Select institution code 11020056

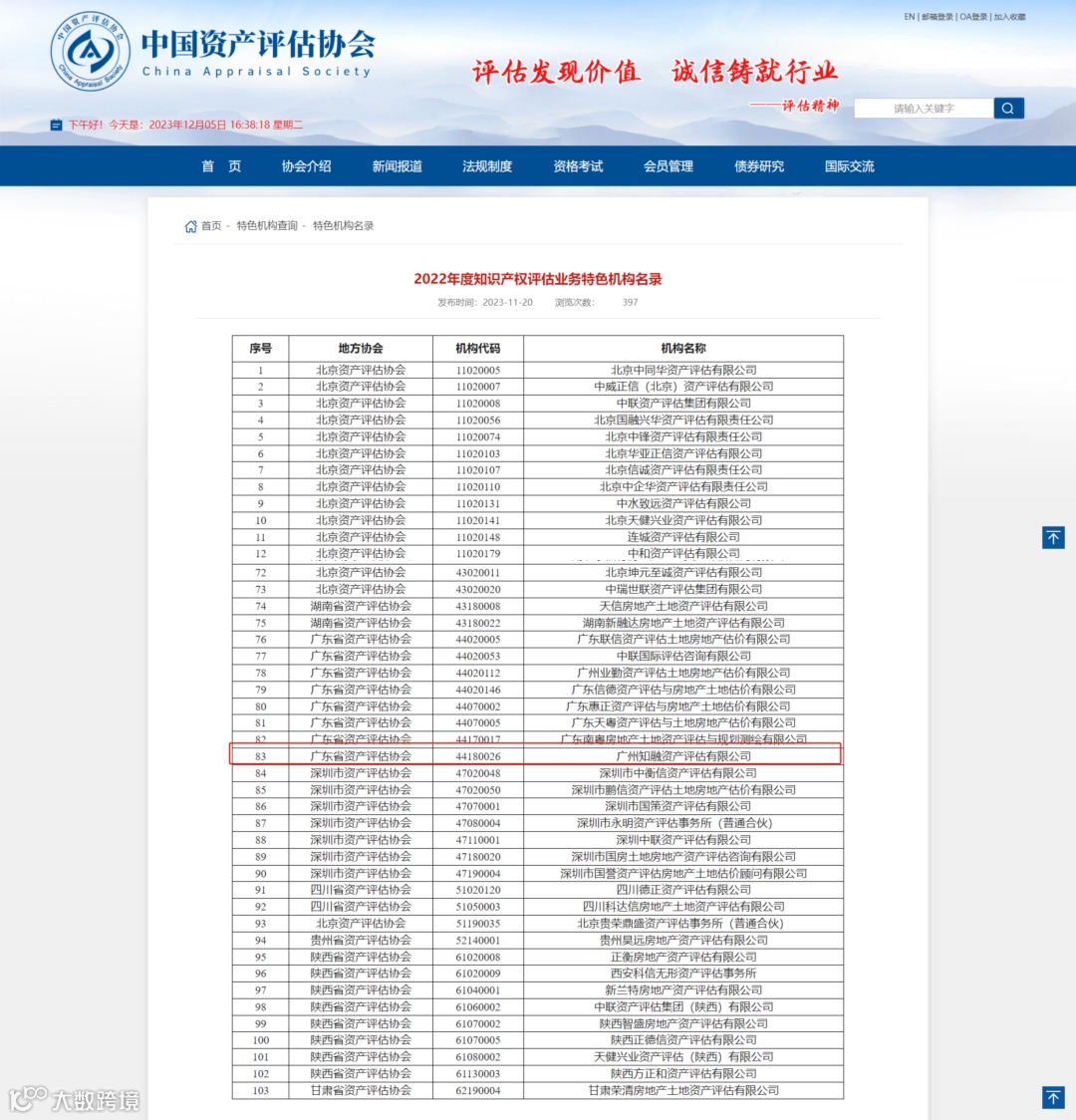(x=477, y=420)
